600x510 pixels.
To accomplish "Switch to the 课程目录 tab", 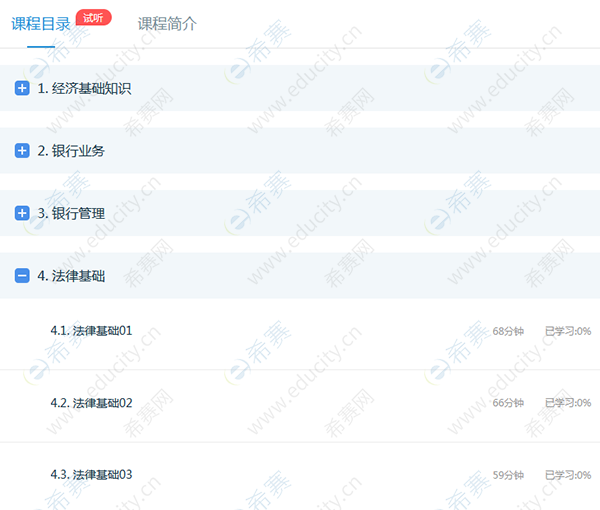I will click(x=41, y=24).
